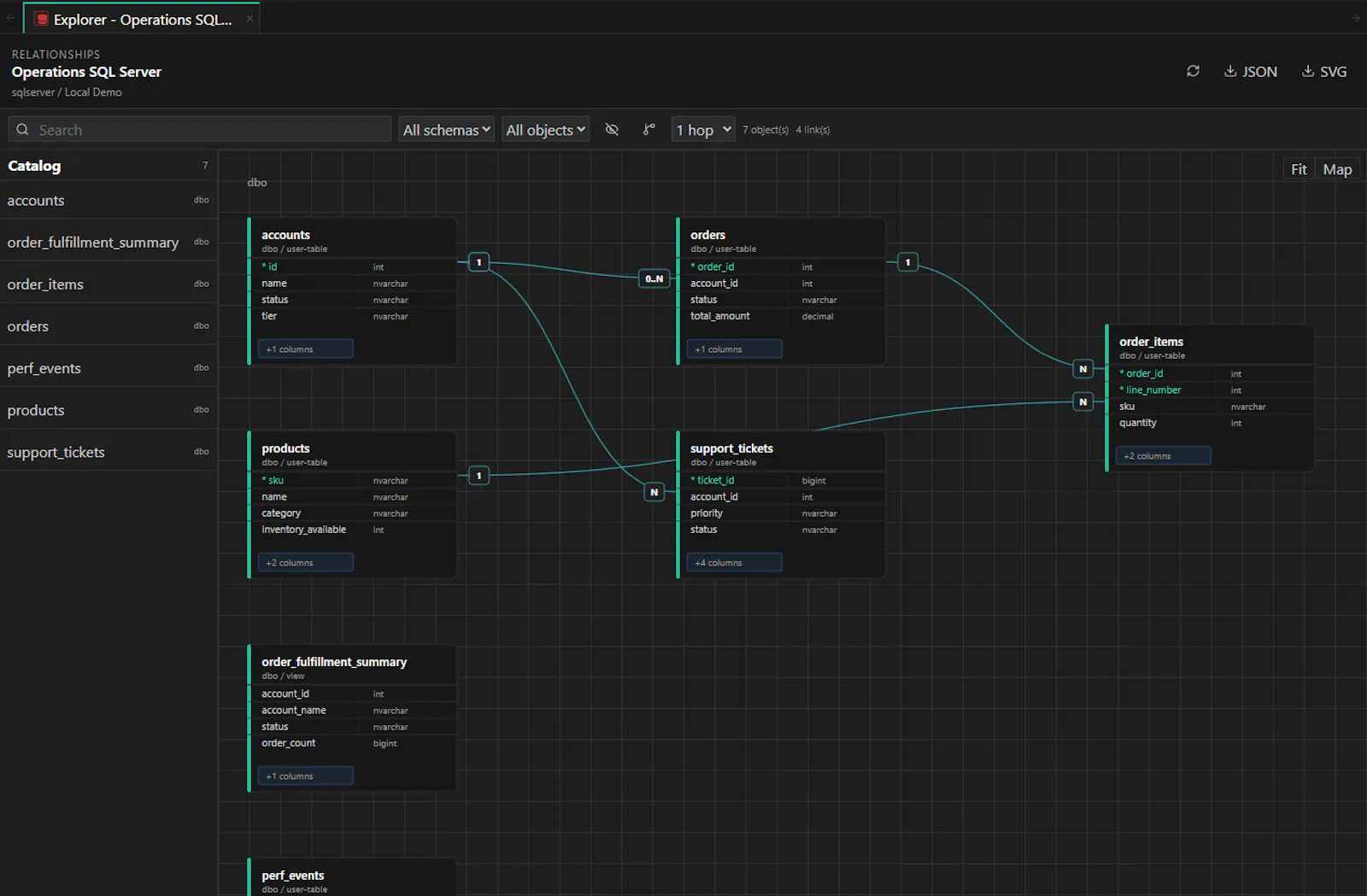Click the 1 cardinality marker beside products
Viewport: 1367px width, 896px height.
(x=479, y=476)
